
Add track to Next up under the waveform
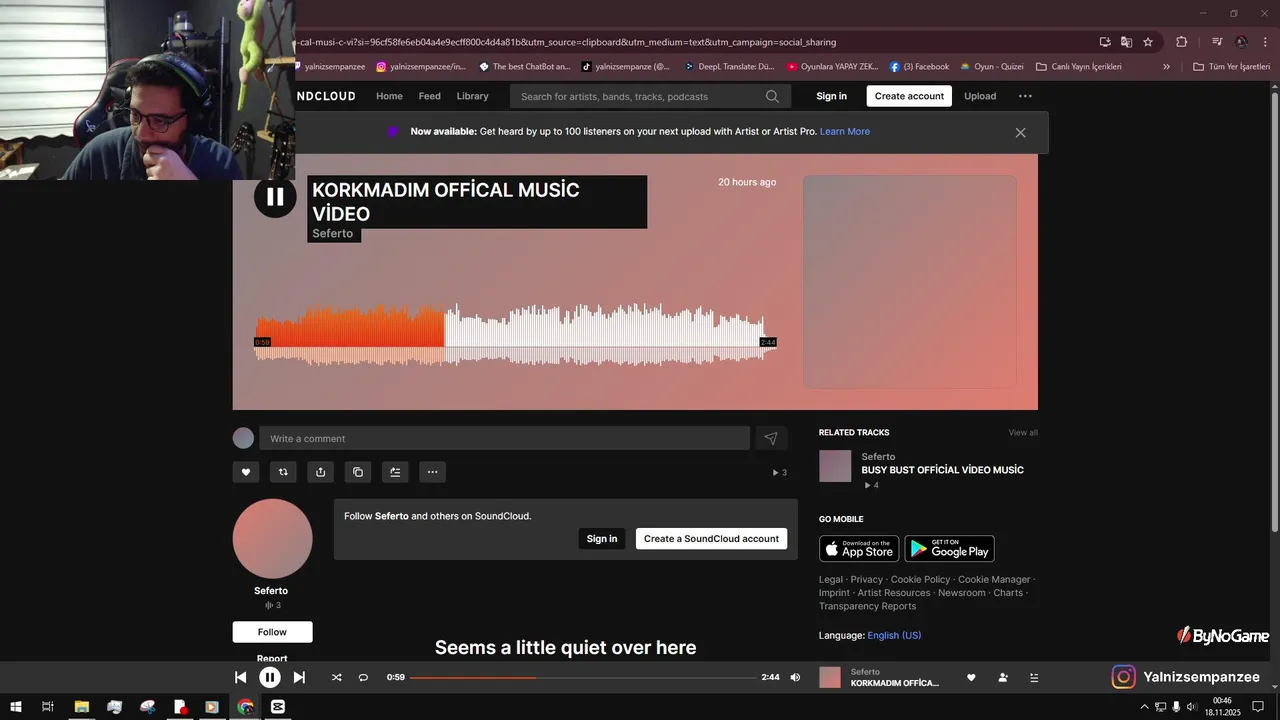(x=395, y=472)
